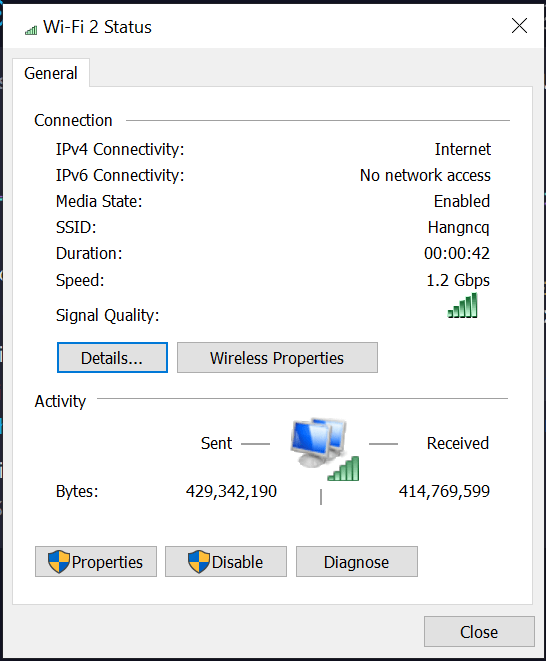546x661 pixels.
Task: Click the Bytes label
Action: click(x=77, y=492)
